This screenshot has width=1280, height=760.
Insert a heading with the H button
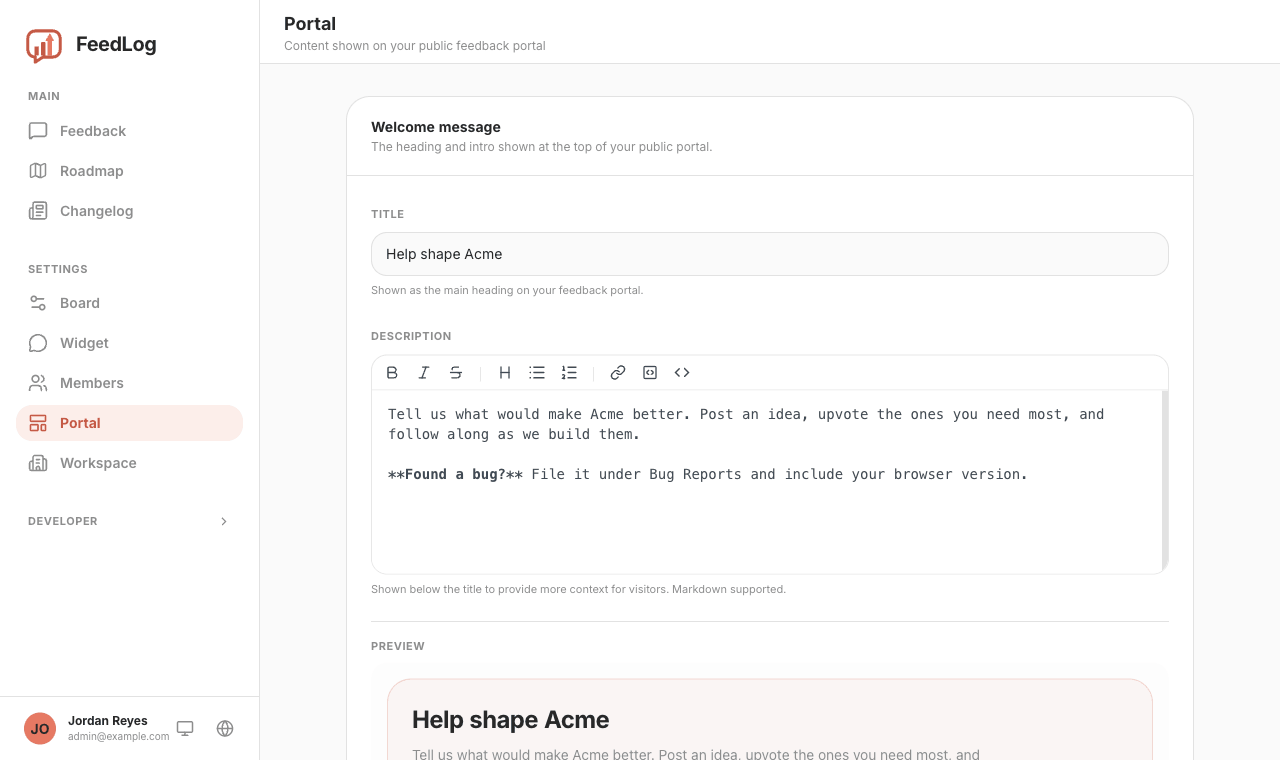[505, 373]
